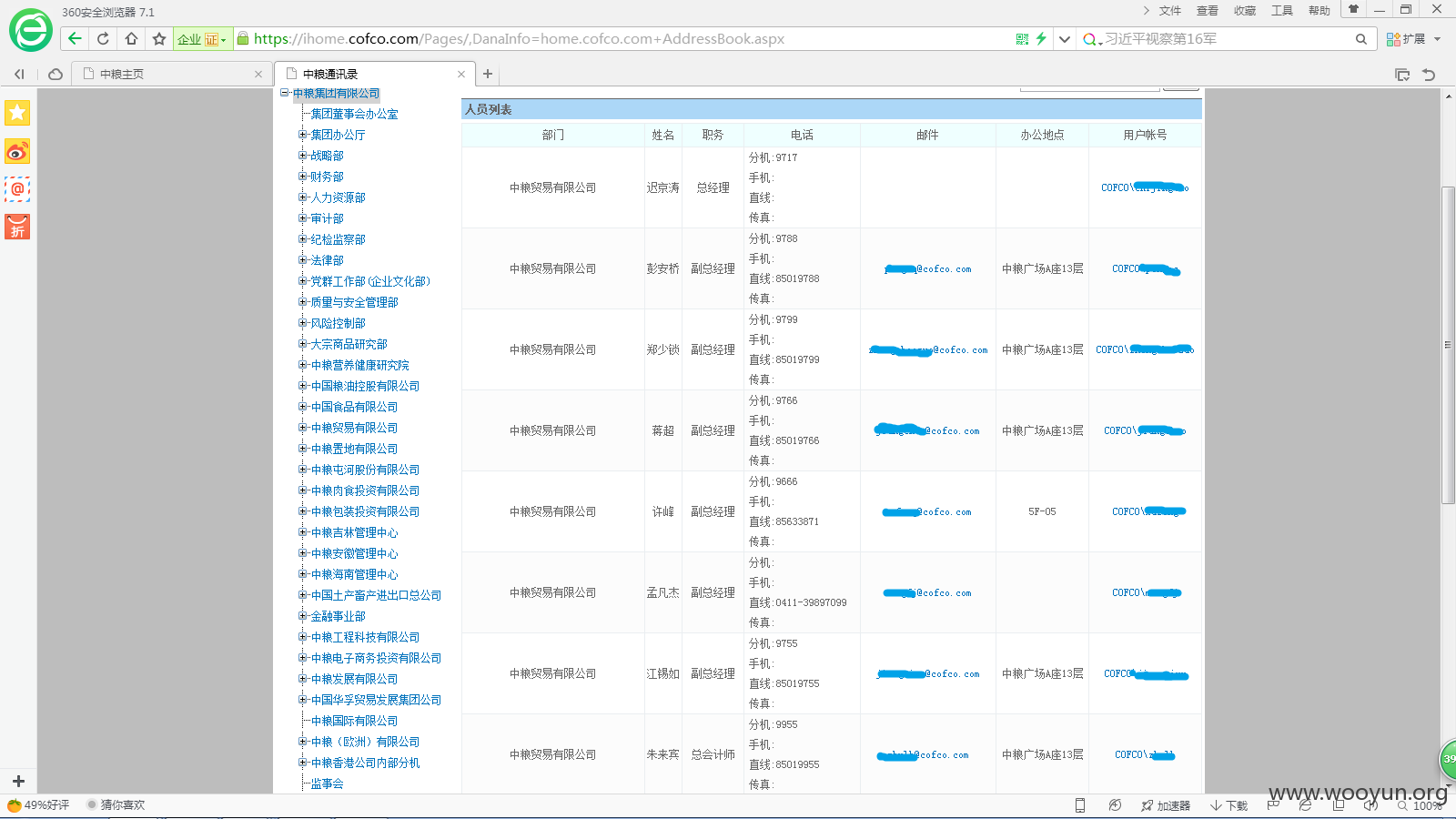Screen dimensions: 1456x819
Task: Open address bar history dropdown arrow
Action: coord(1064,38)
